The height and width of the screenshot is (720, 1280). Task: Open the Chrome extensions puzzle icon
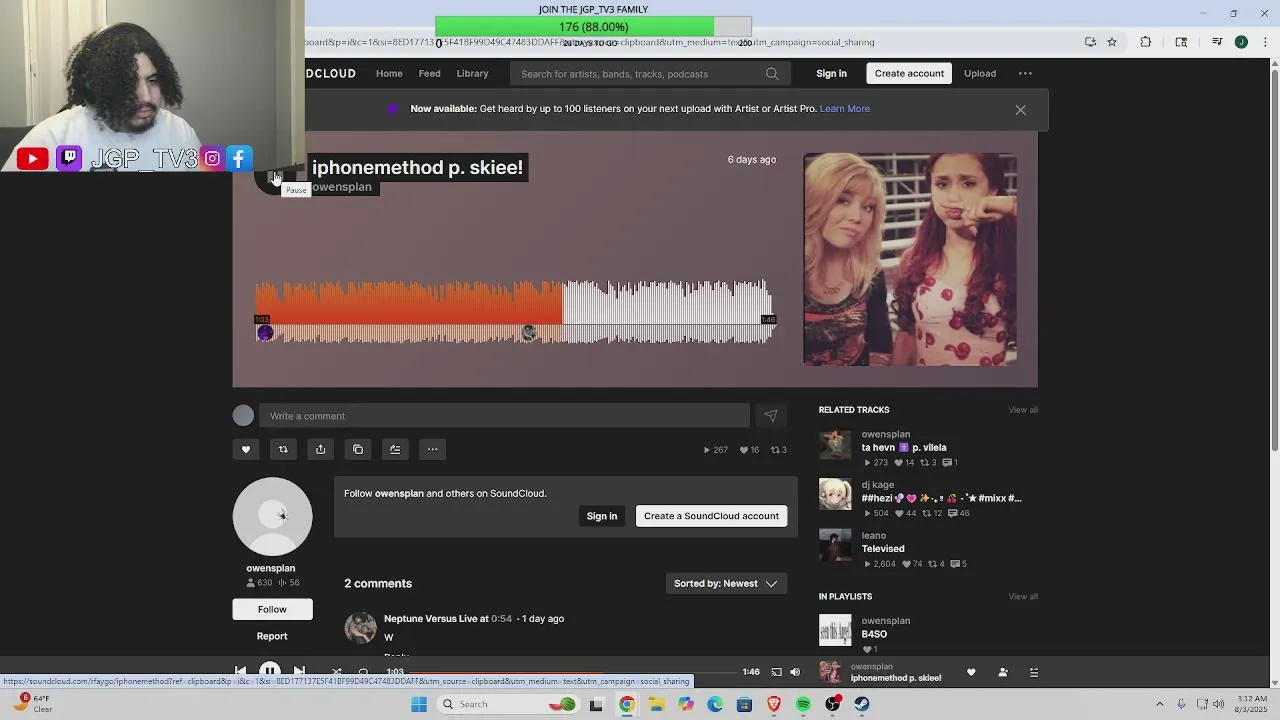[1146, 42]
